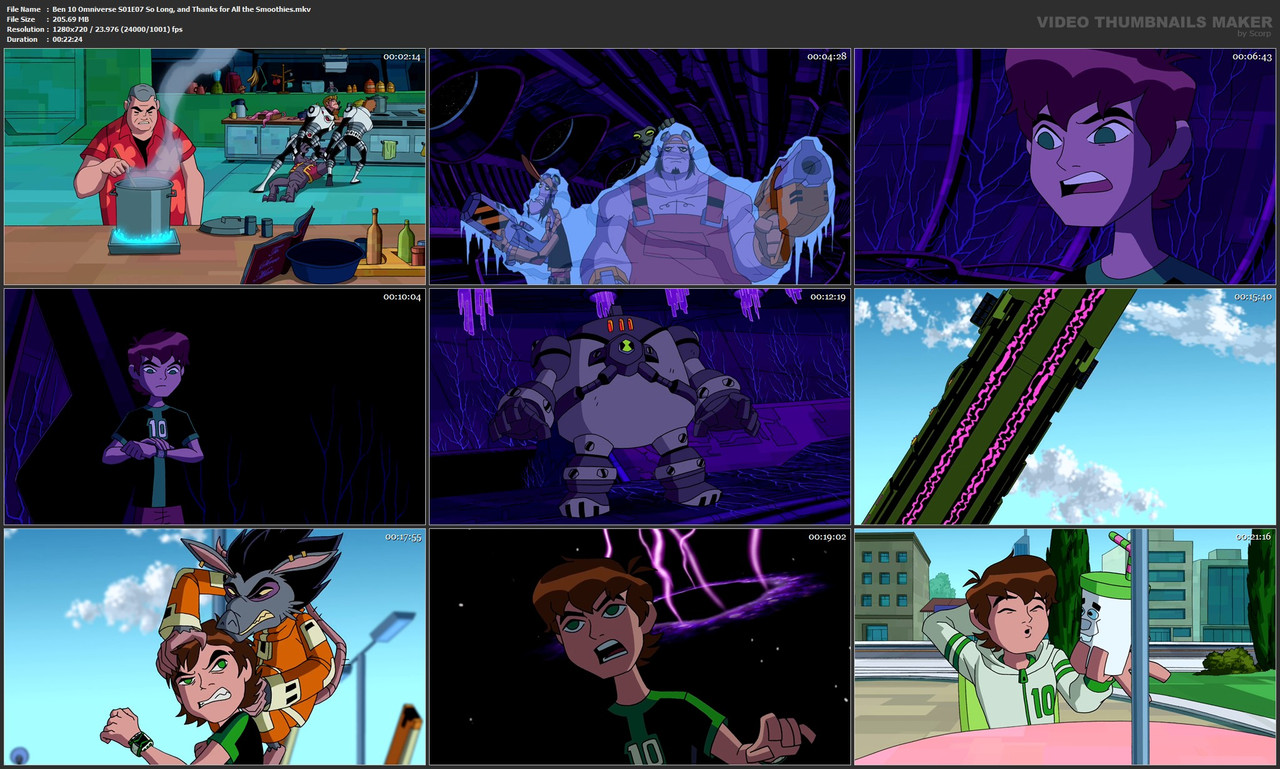
Task: Click the 00:06:43 Ben close-up thumbnail
Action: [x=1064, y=167]
